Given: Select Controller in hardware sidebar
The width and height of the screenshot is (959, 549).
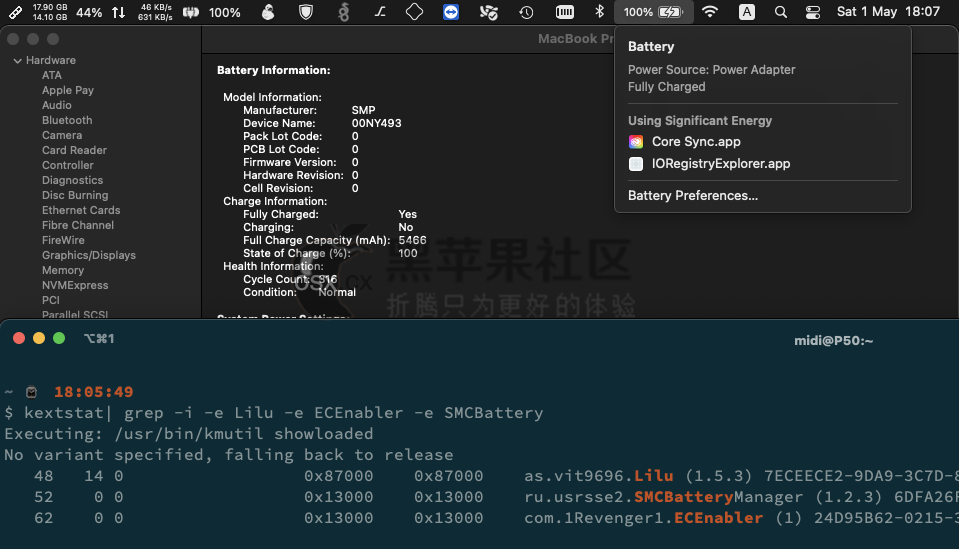Looking at the screenshot, I should (x=67, y=165).
